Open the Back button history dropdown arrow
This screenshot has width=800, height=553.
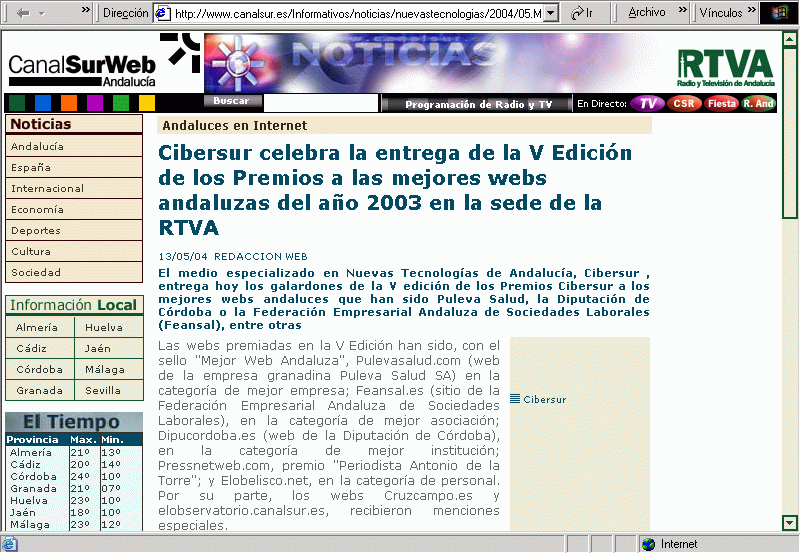[42, 13]
